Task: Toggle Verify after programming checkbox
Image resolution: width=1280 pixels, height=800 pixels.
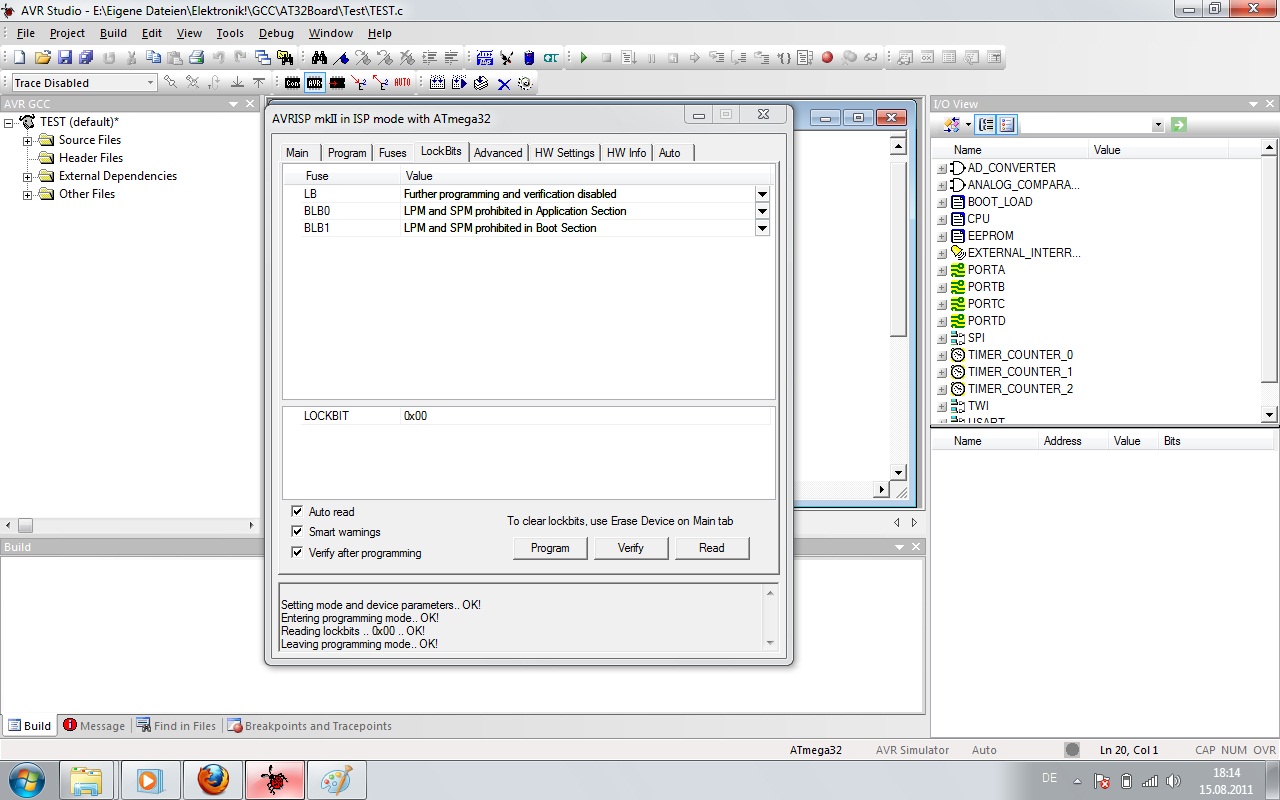Action: [x=297, y=552]
